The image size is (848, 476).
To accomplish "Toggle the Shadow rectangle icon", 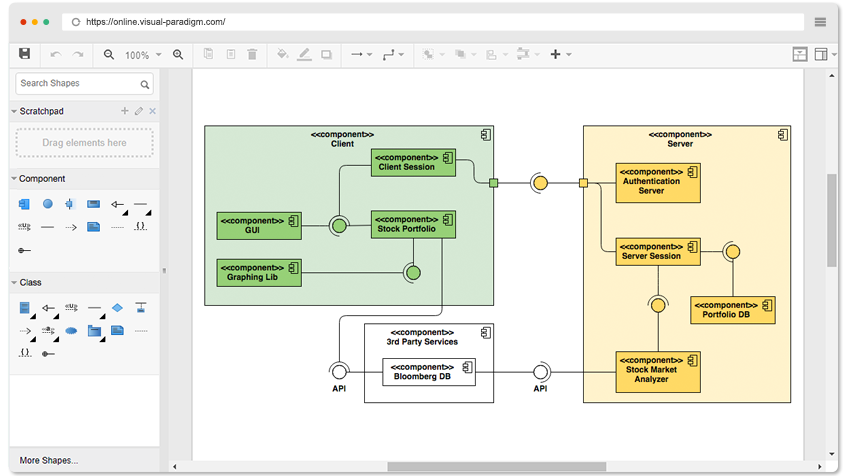I will [326, 55].
